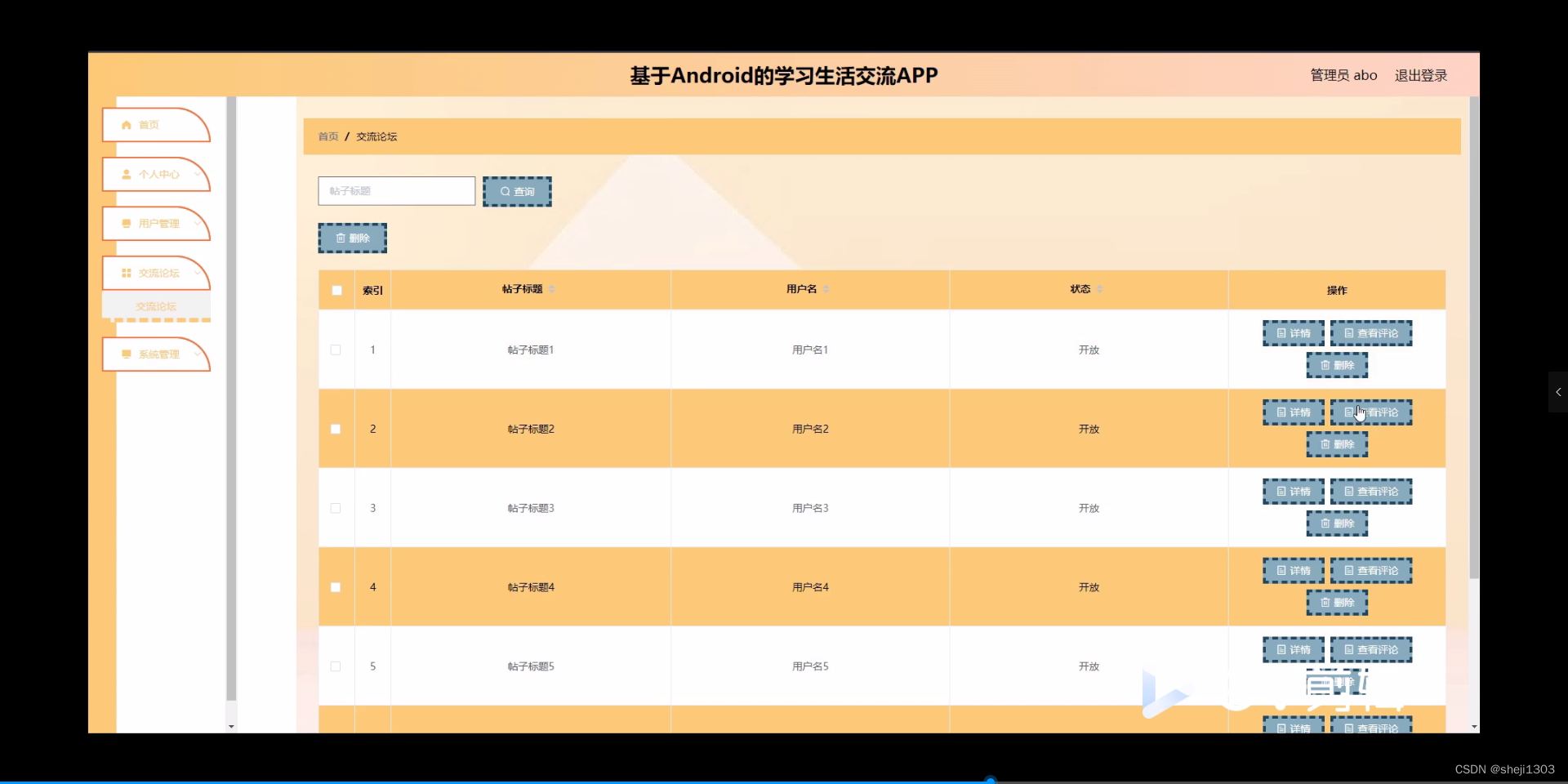Click the home icon beside 首页
The height and width of the screenshot is (784, 1568).
click(127, 124)
